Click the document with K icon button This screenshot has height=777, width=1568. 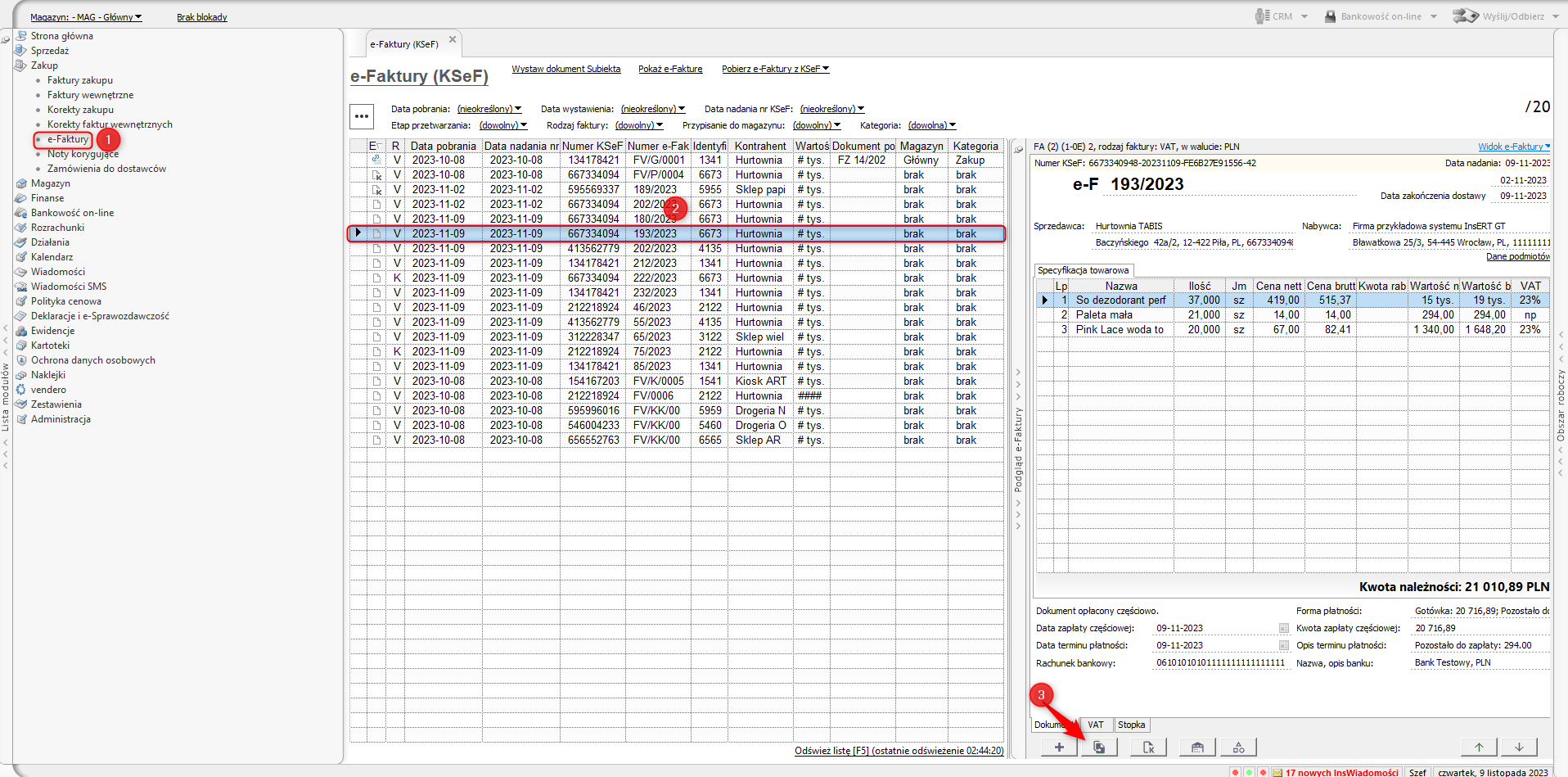tap(1148, 747)
